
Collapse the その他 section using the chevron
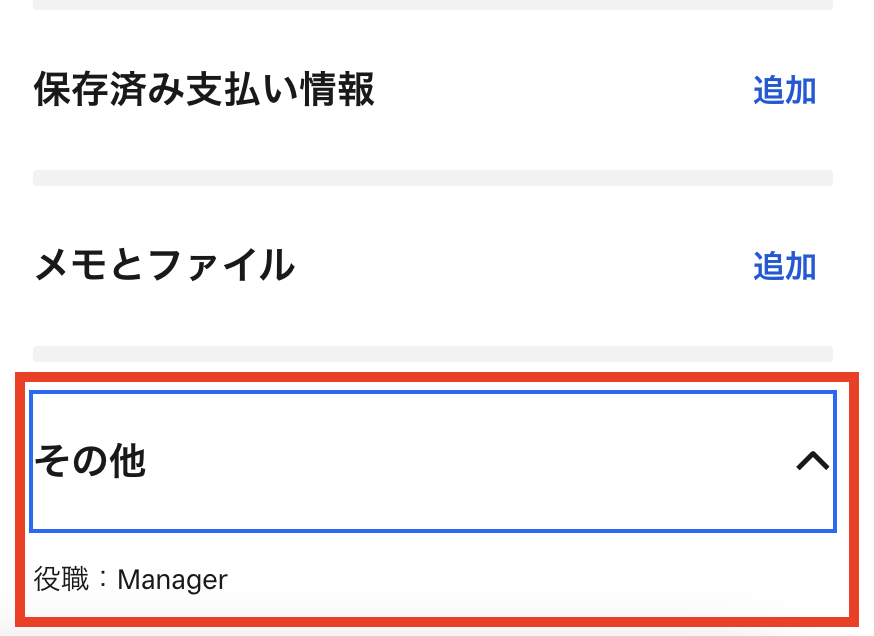(x=813, y=461)
